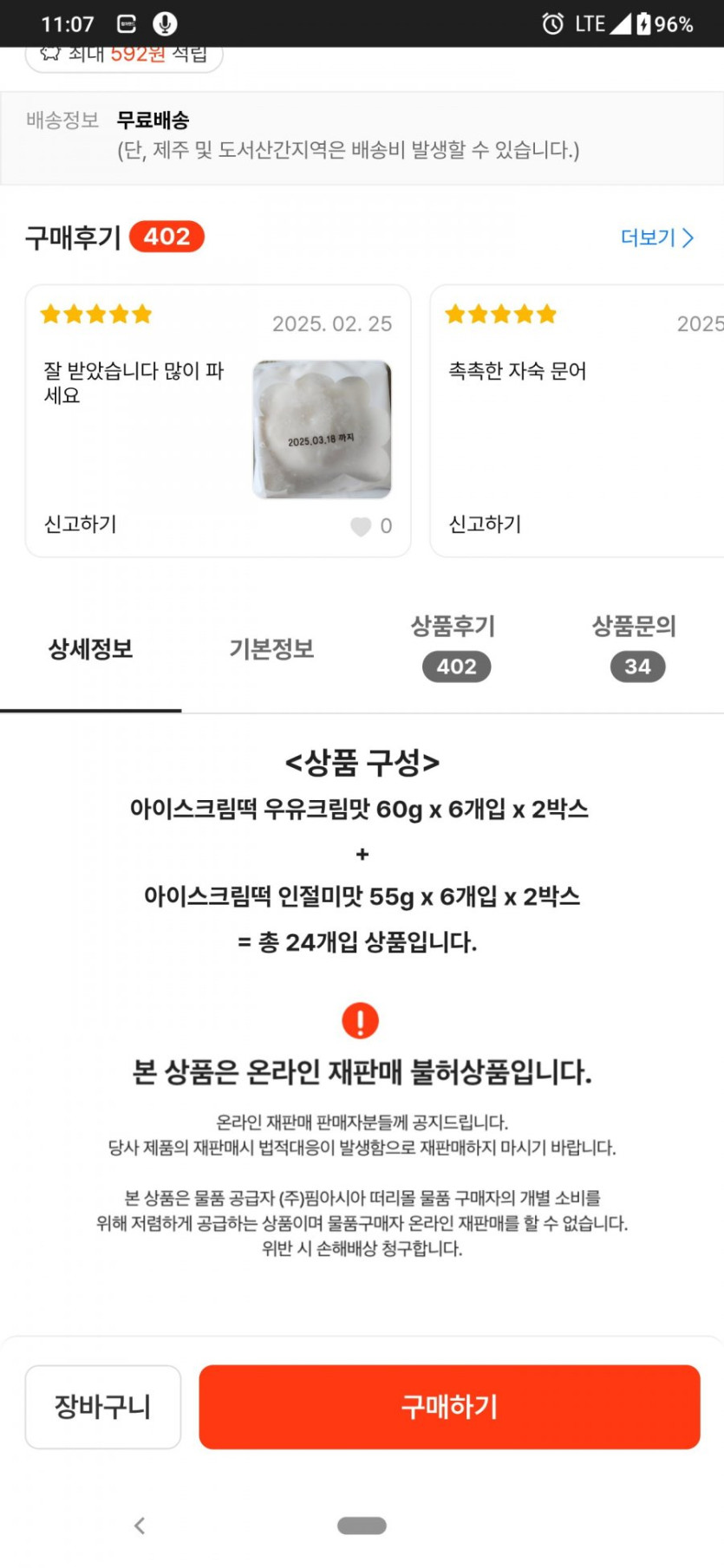
Task: Open the 상품후기 402 tab
Action: coord(453,646)
